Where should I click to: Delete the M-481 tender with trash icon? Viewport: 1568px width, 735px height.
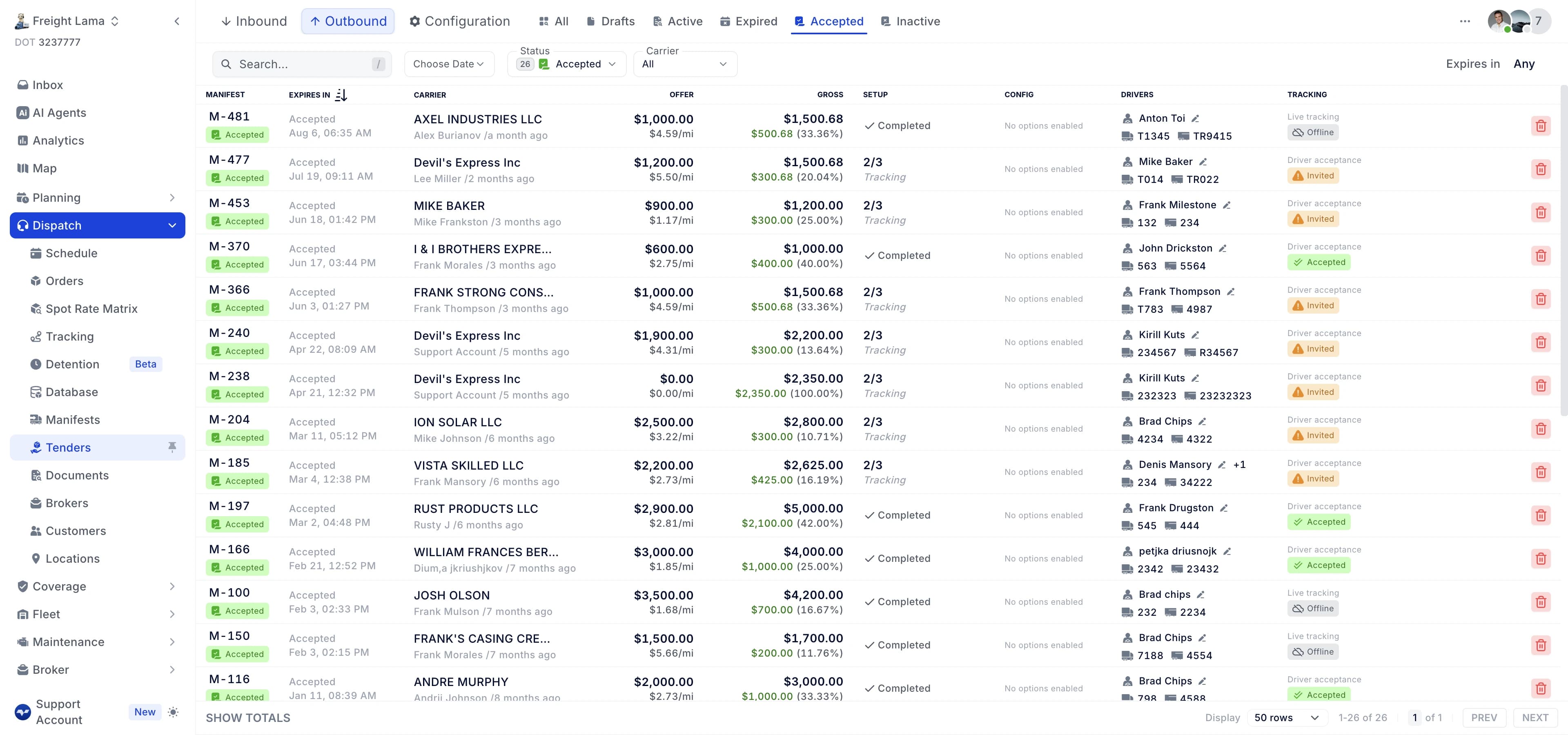1541,126
